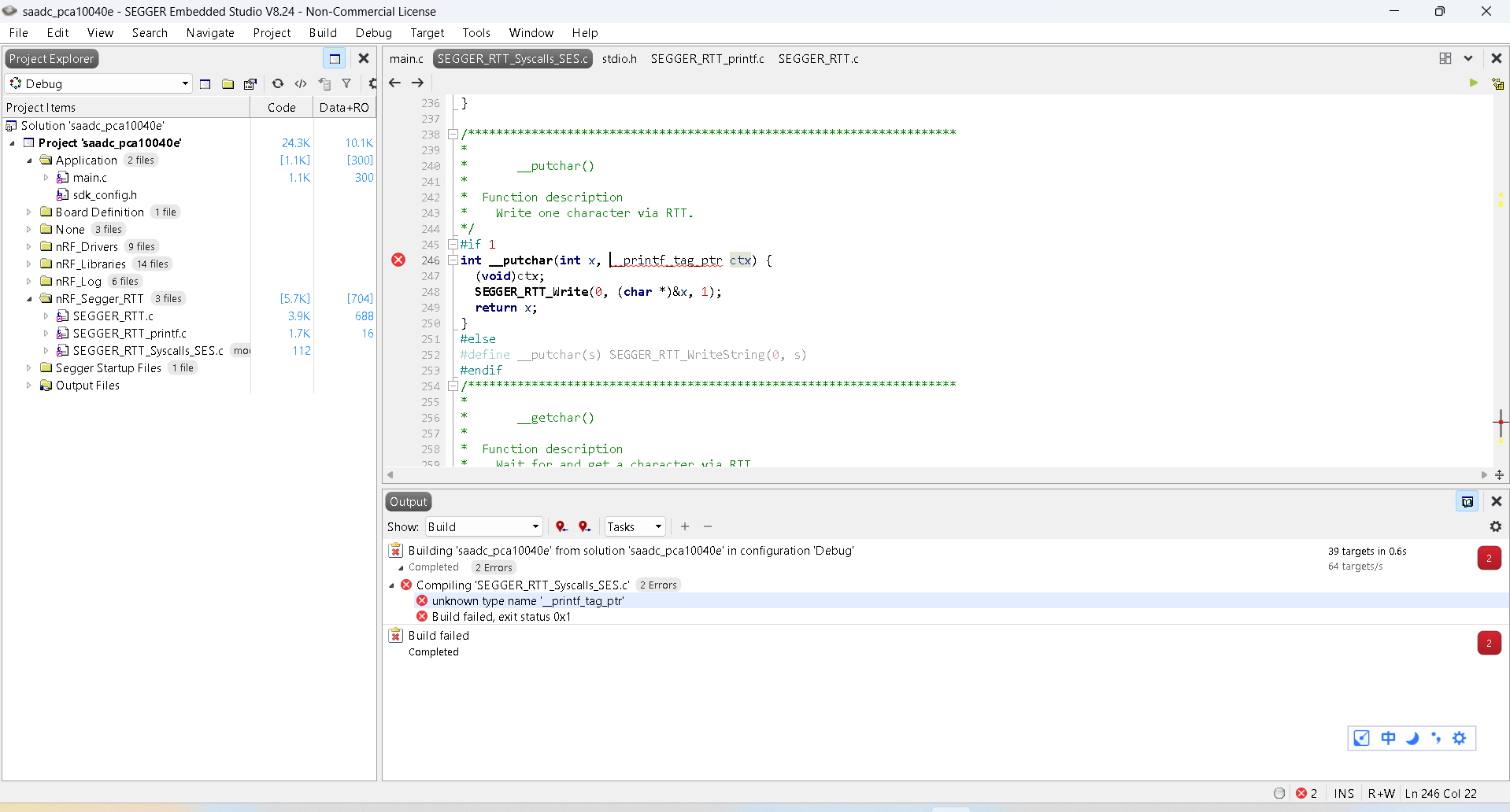Open the Show Build dropdown in Output
The image size is (1510, 812).
483,526
